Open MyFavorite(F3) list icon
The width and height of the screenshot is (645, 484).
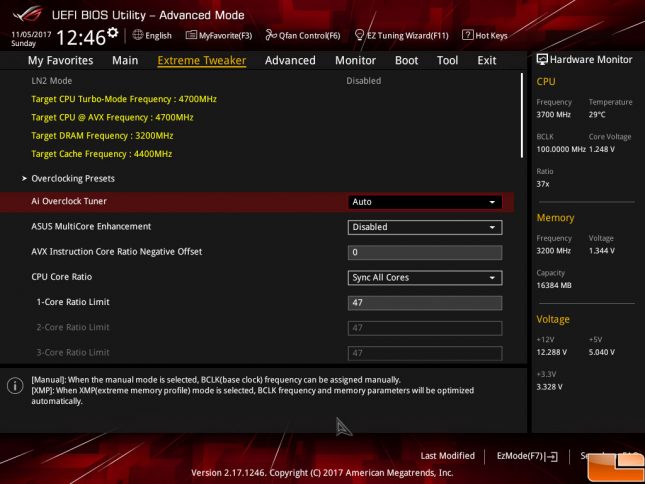pos(191,35)
